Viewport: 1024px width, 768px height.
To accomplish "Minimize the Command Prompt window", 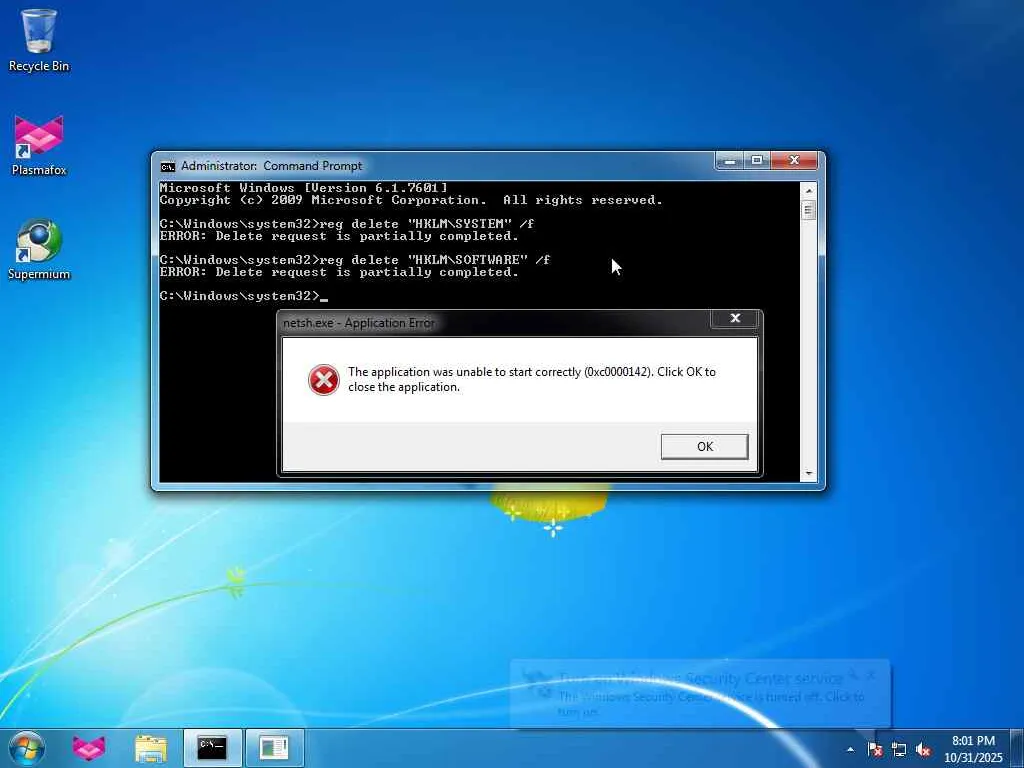I will [730, 160].
